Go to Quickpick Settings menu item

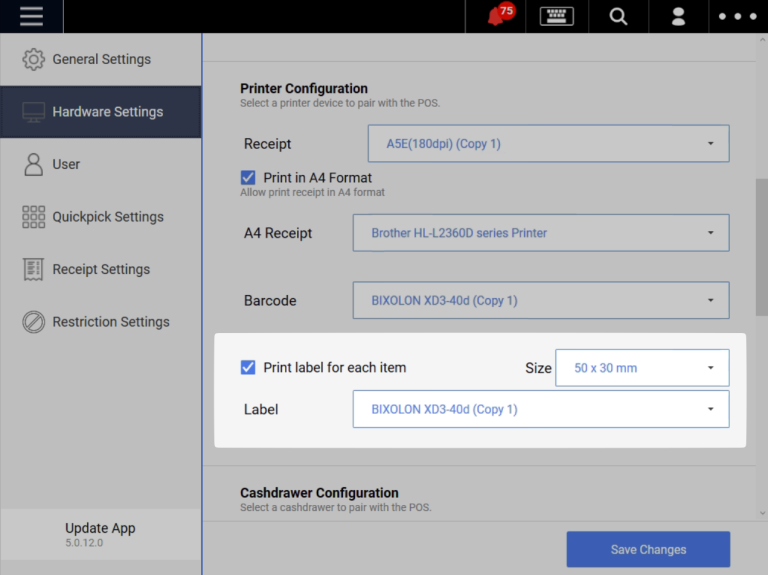[107, 217]
